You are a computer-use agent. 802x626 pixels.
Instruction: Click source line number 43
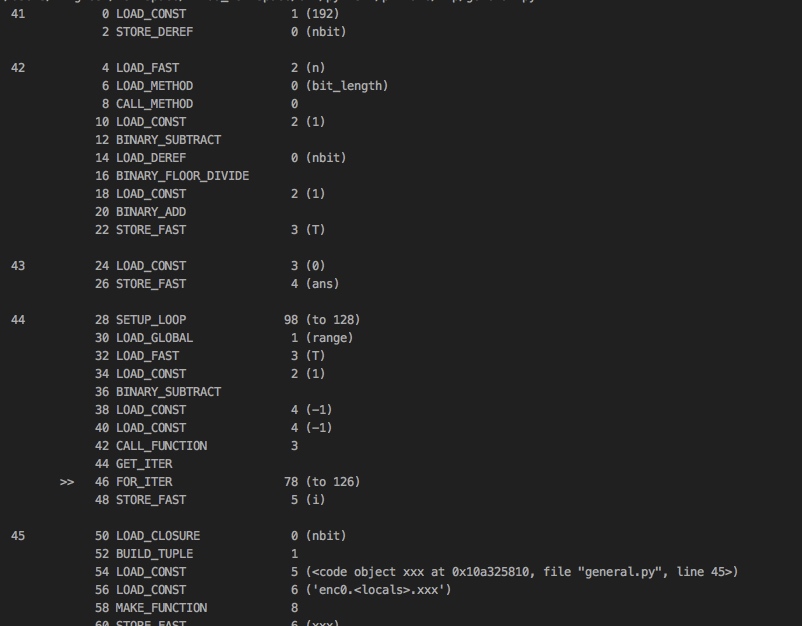[x=18, y=266]
